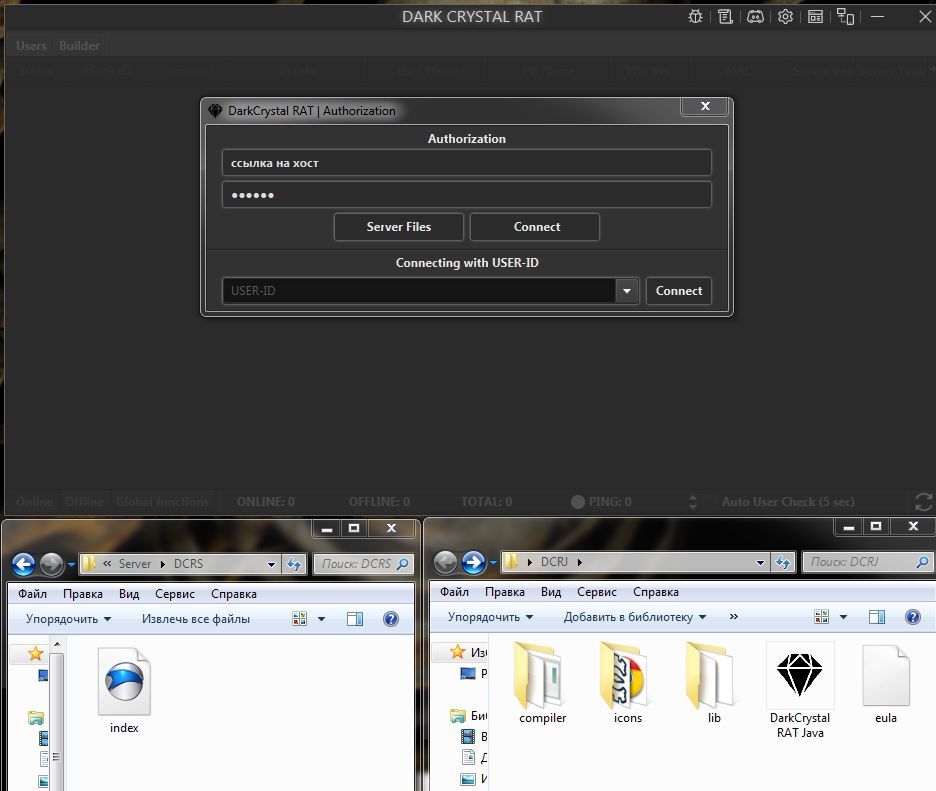Click the host link input field
The height and width of the screenshot is (791, 936).
point(467,163)
